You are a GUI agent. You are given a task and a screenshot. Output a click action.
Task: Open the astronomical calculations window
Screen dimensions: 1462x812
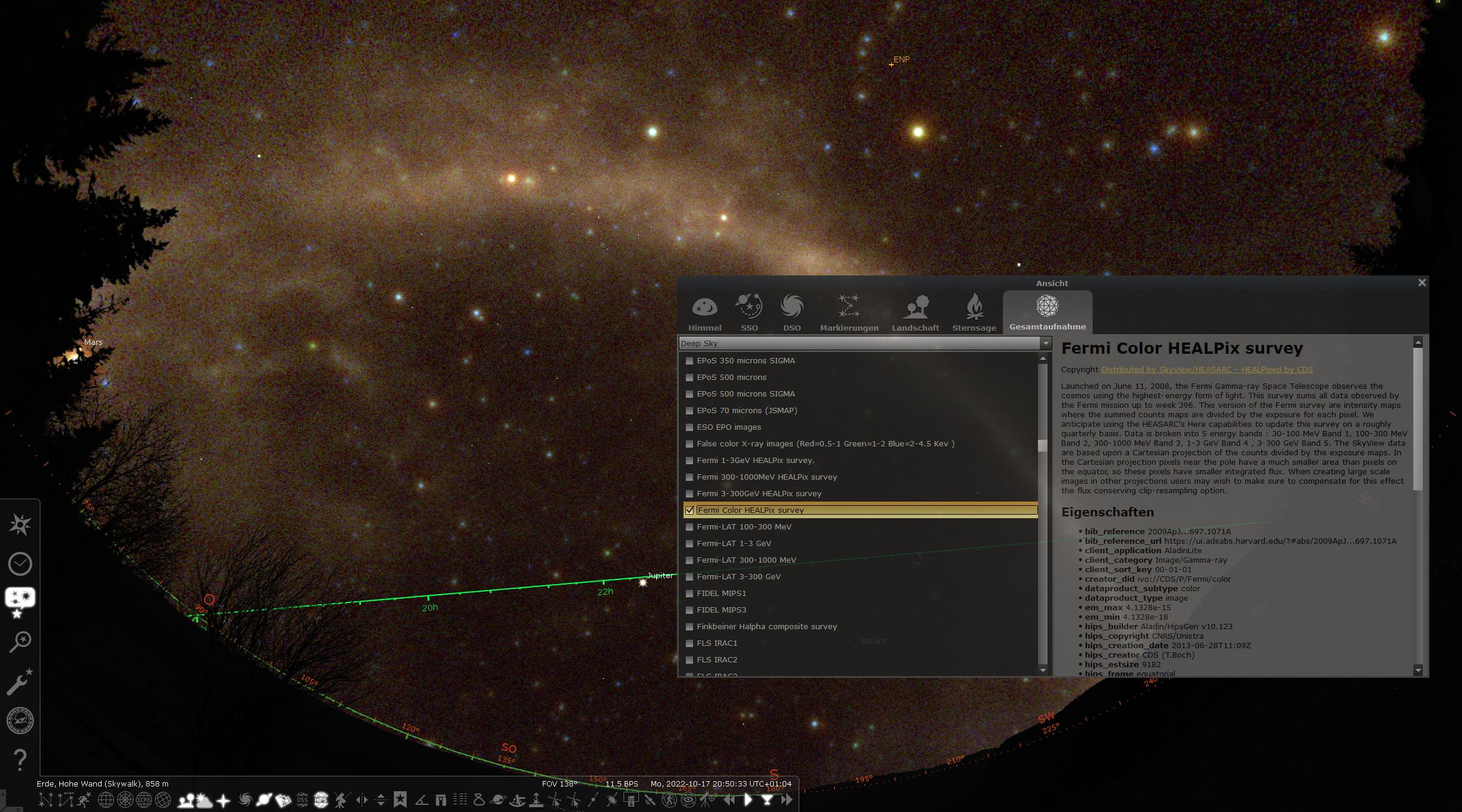(20, 720)
